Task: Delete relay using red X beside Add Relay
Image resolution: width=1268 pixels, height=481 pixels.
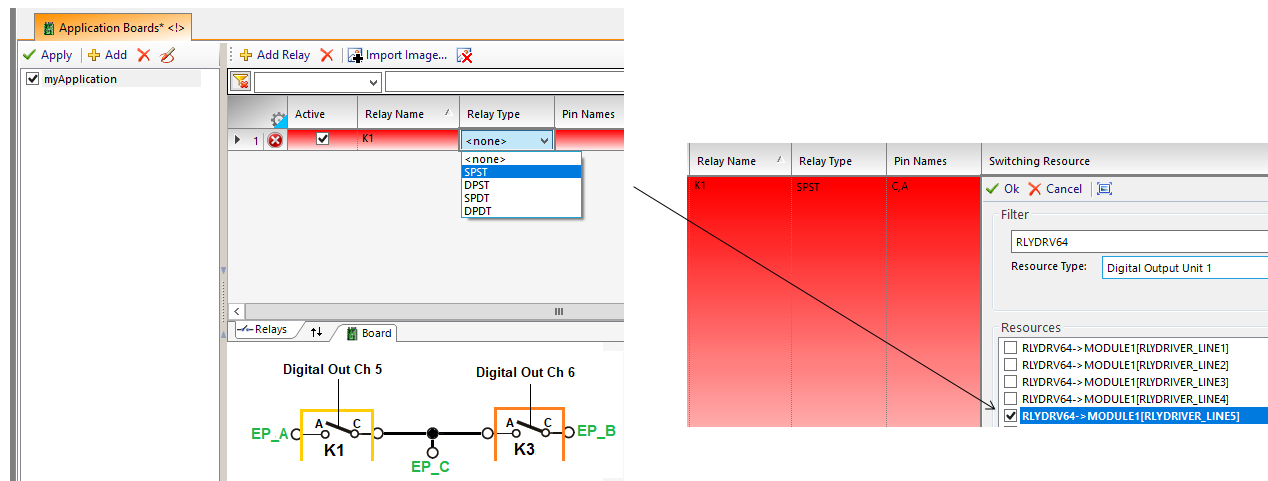Action: 327,55
